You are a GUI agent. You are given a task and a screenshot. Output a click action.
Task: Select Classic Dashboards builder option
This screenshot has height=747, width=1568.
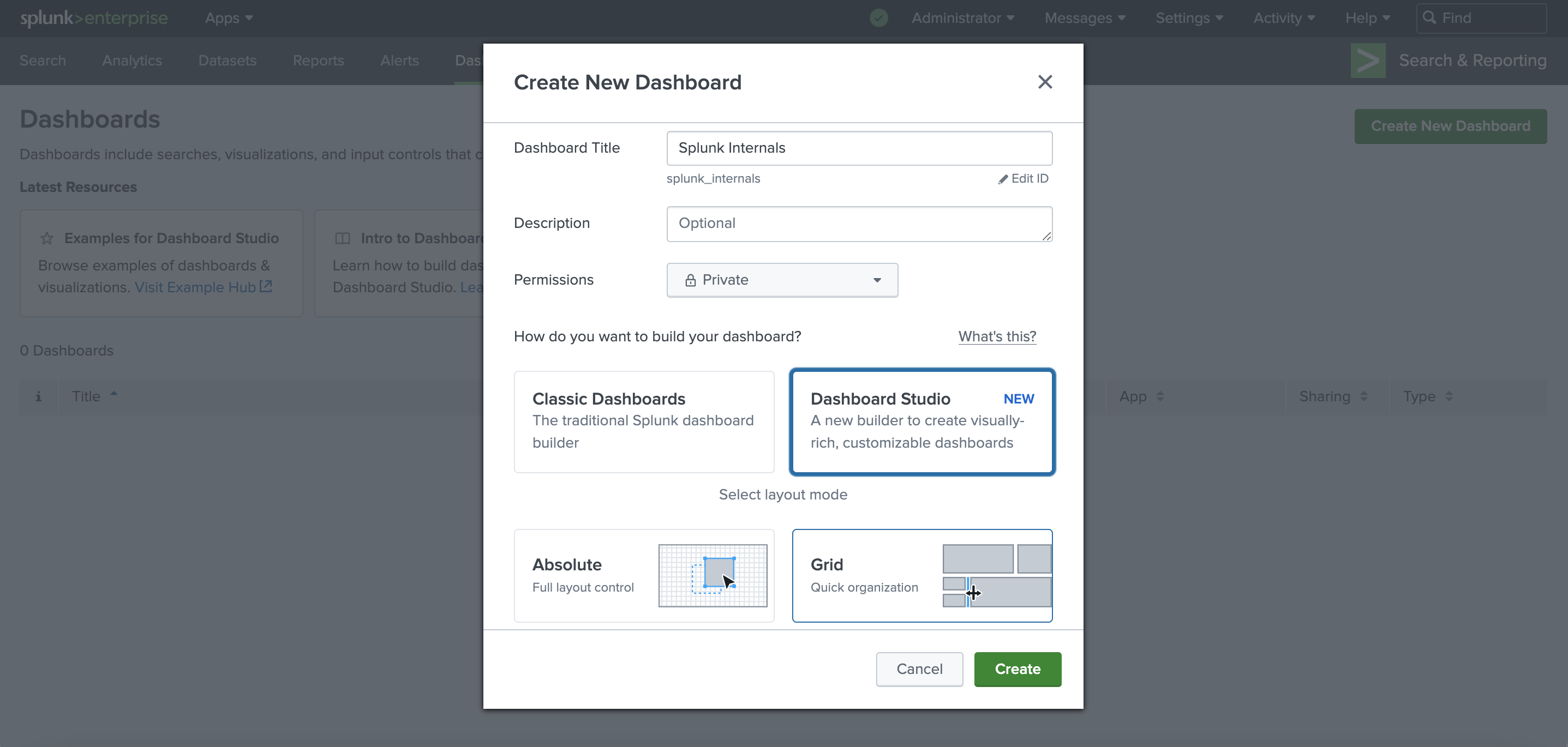click(644, 421)
